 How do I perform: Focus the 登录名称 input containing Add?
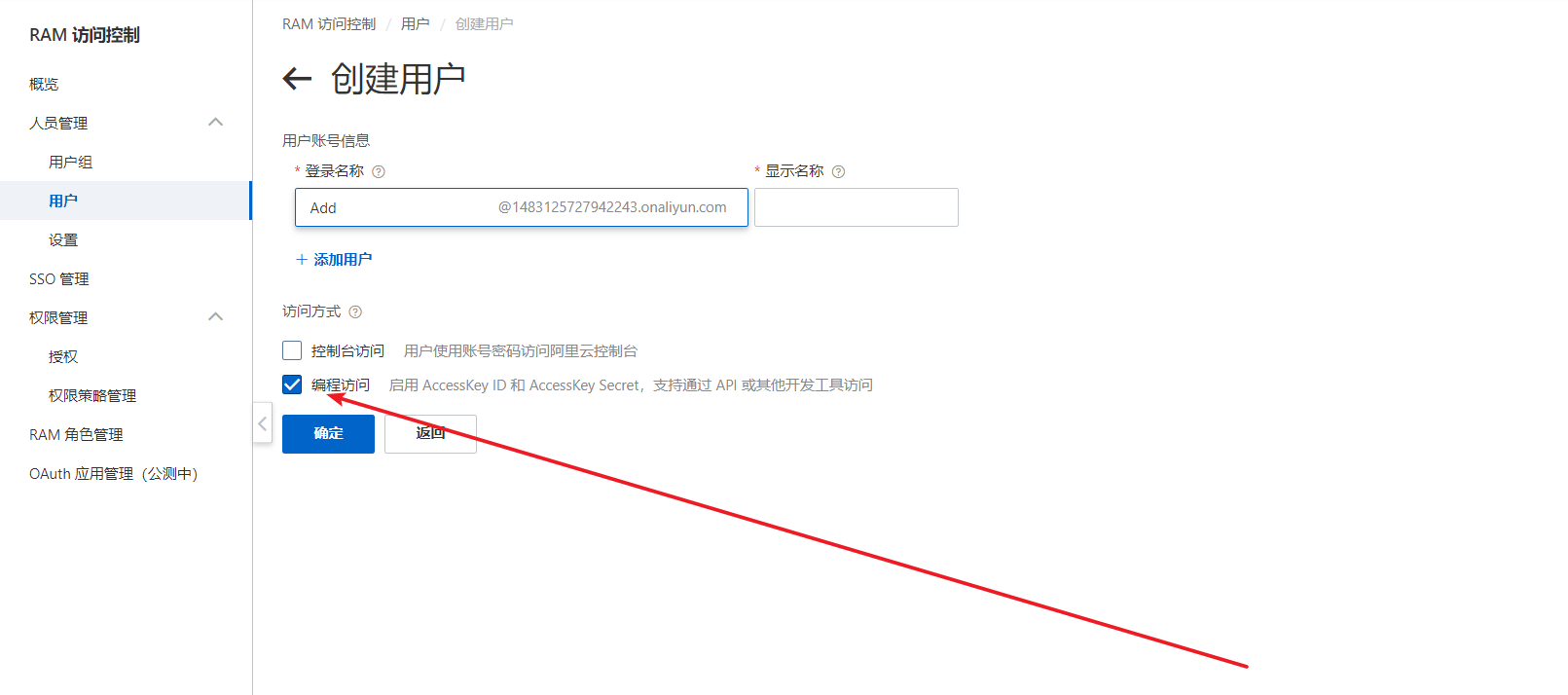522,207
